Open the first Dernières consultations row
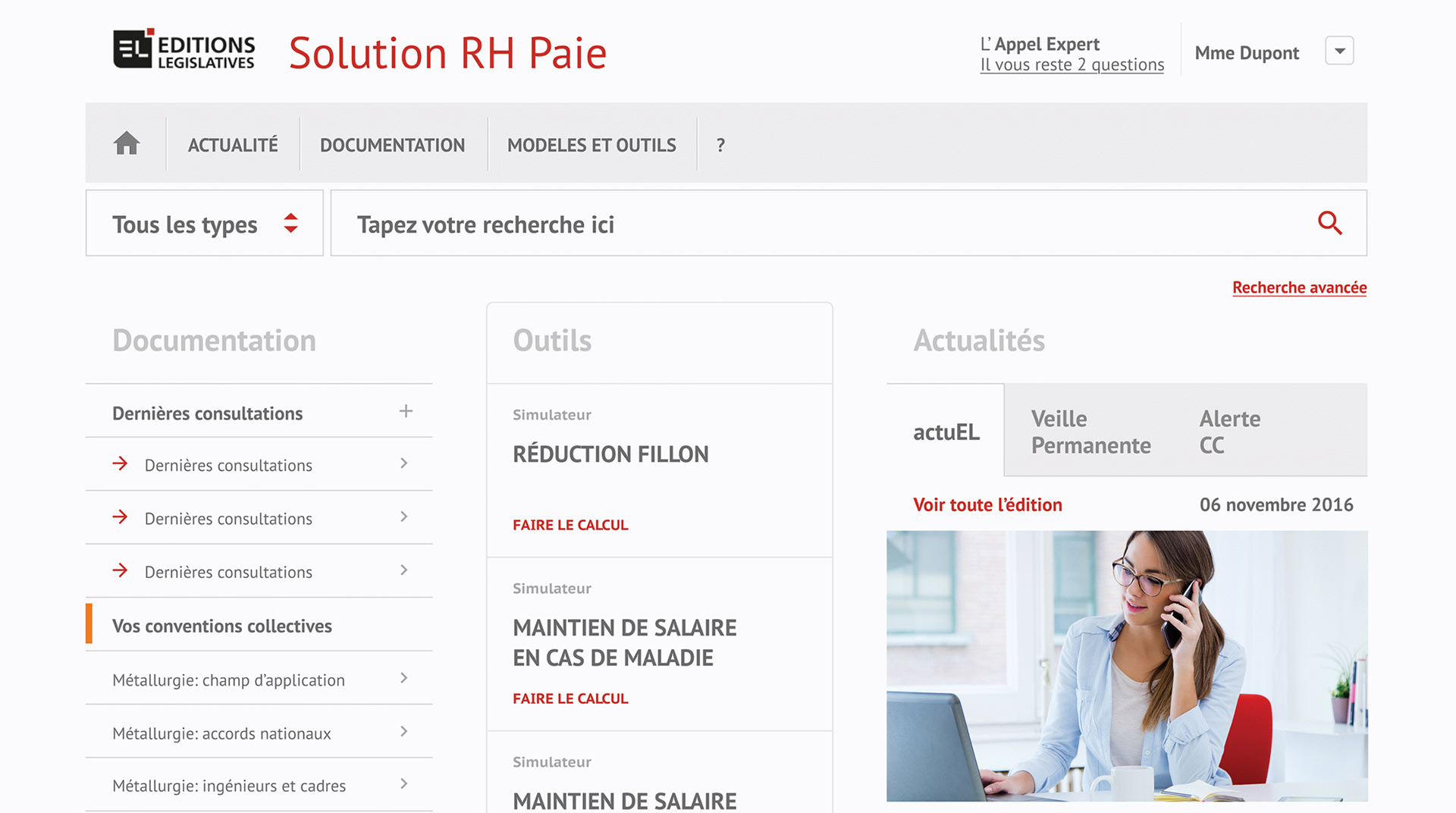Screen dimensions: 1456x813 click(x=259, y=464)
